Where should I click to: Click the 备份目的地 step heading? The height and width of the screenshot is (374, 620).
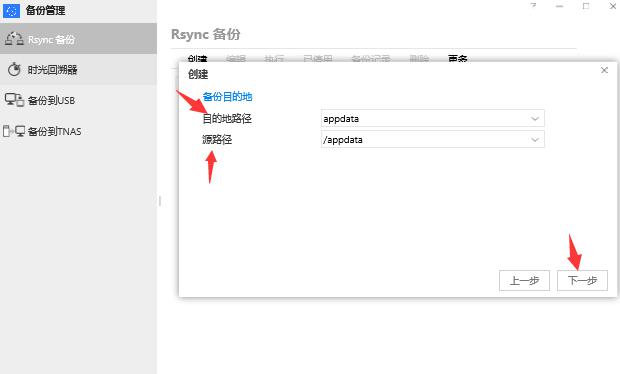(227, 96)
